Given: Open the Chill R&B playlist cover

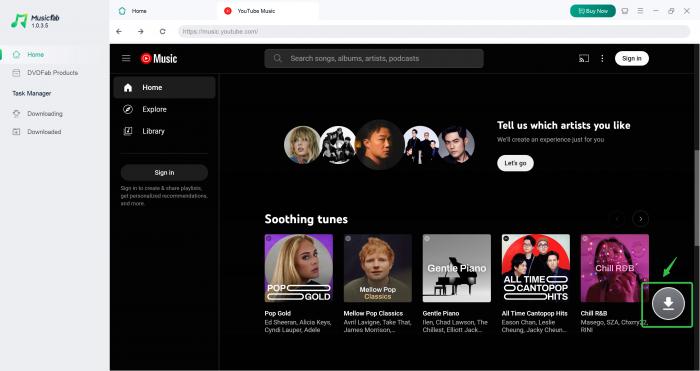Looking at the screenshot, I should tap(615, 268).
